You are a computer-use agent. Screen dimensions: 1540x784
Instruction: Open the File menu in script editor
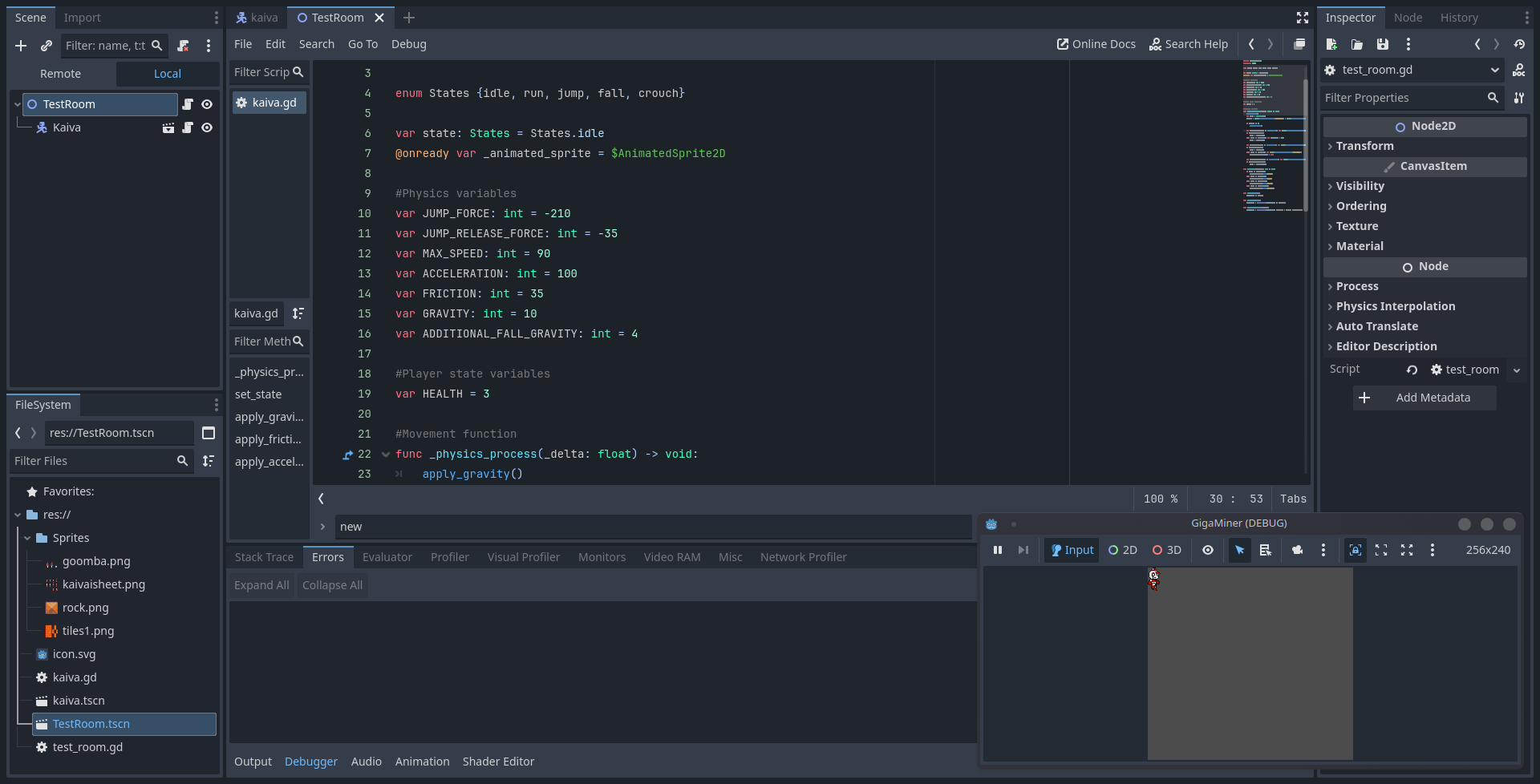coord(243,44)
